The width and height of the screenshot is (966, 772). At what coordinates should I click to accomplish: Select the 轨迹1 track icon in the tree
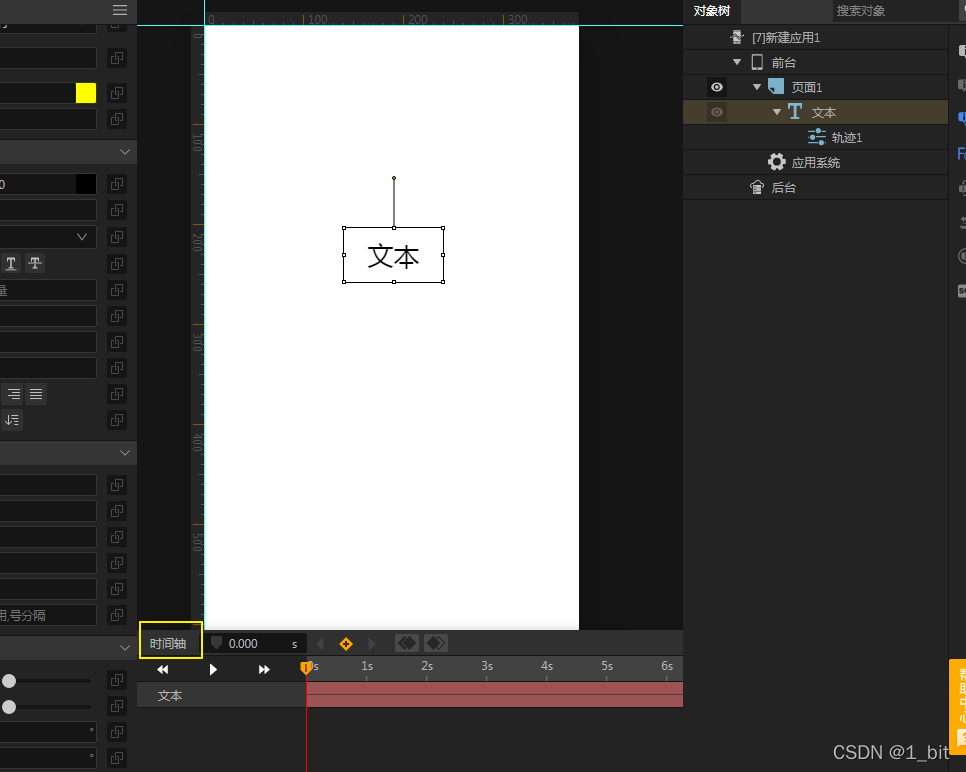point(817,137)
